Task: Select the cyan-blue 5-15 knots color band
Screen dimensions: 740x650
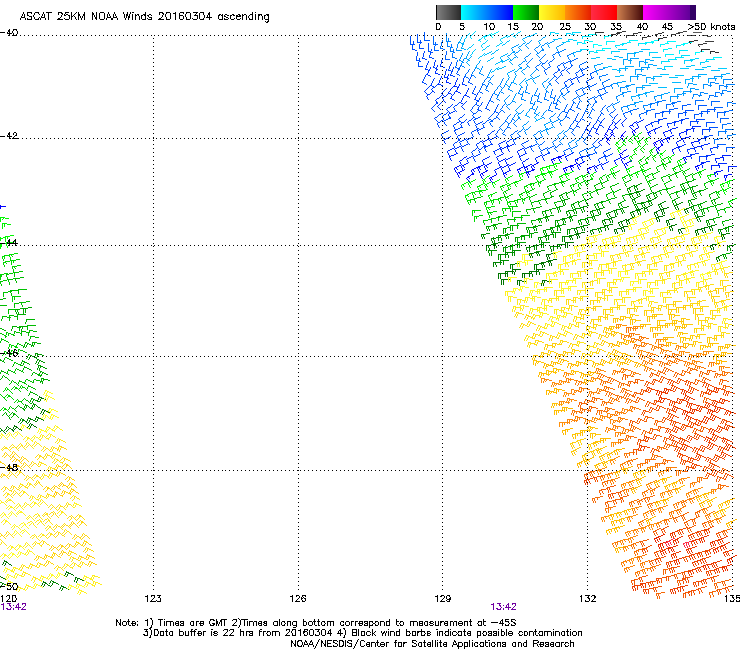Action: (x=487, y=12)
